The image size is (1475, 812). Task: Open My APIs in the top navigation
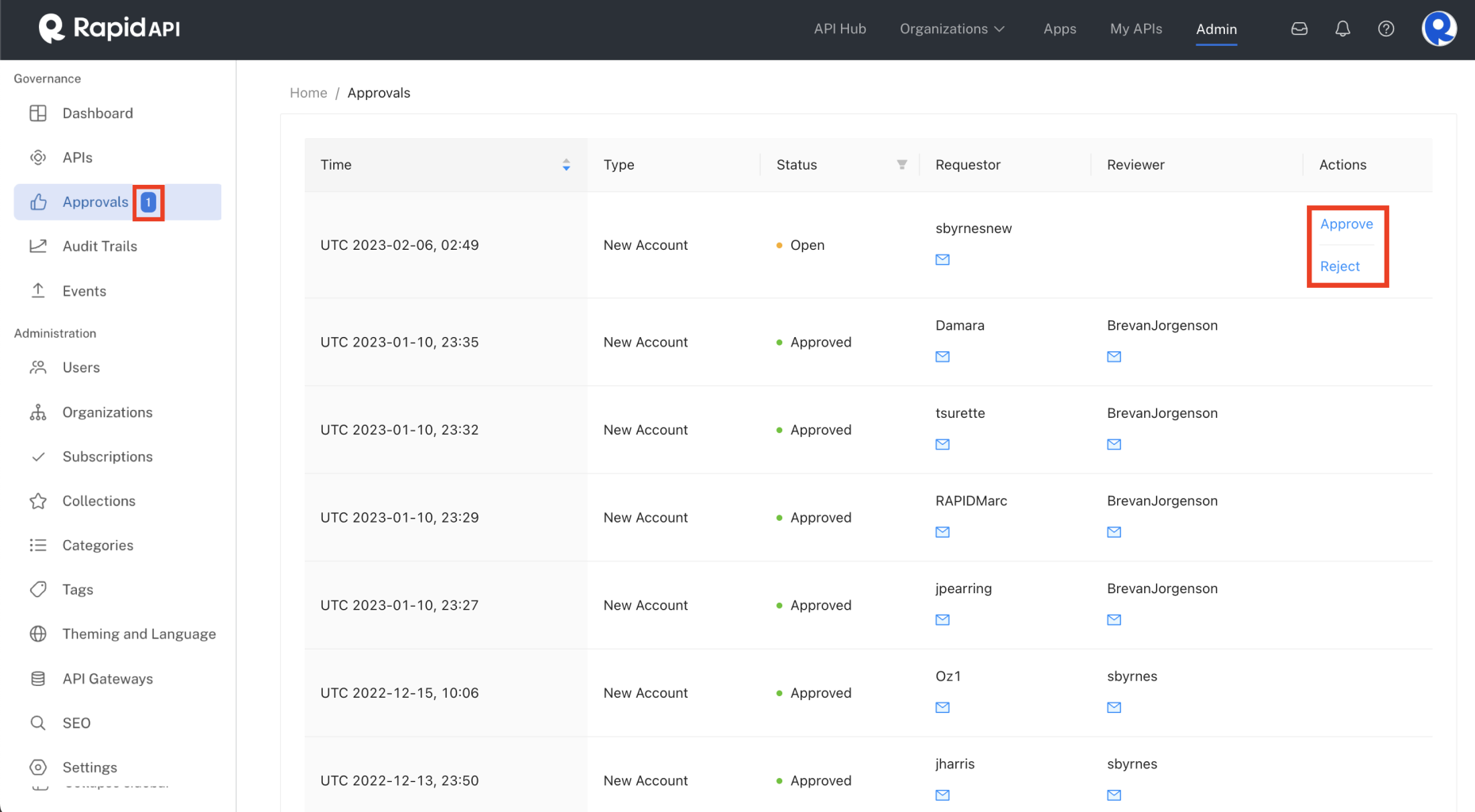[1135, 29]
